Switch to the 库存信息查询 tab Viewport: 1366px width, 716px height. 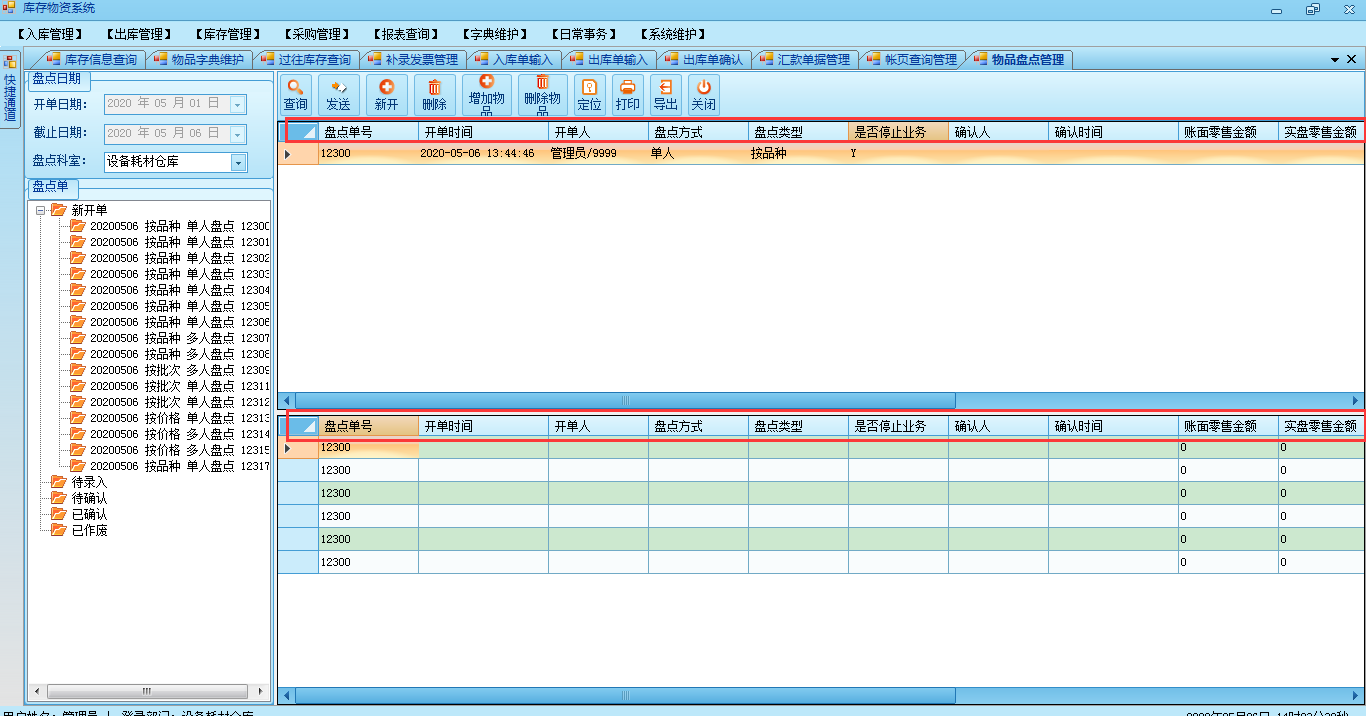coord(92,60)
